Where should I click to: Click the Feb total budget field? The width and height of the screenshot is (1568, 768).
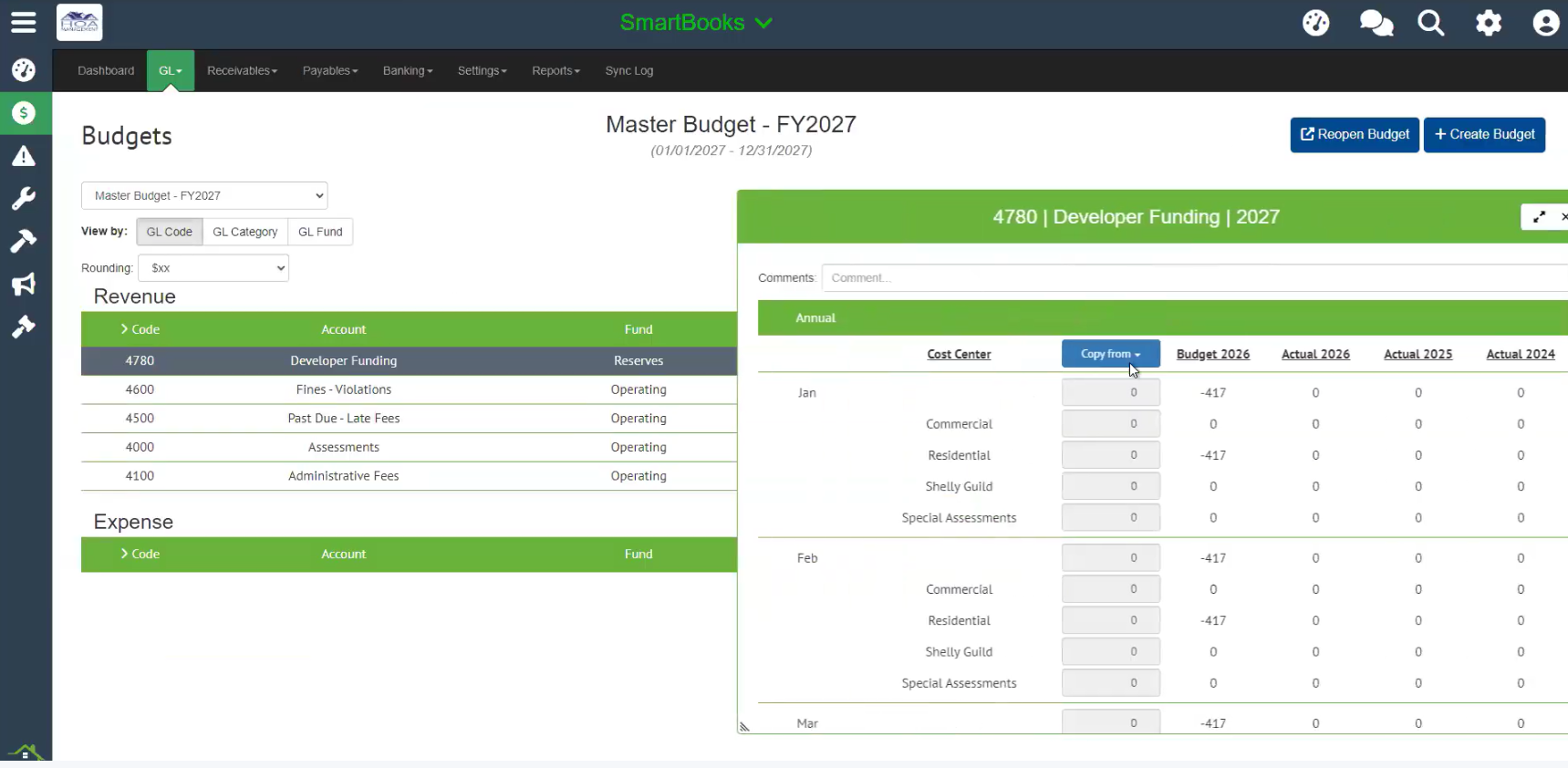click(x=1111, y=557)
